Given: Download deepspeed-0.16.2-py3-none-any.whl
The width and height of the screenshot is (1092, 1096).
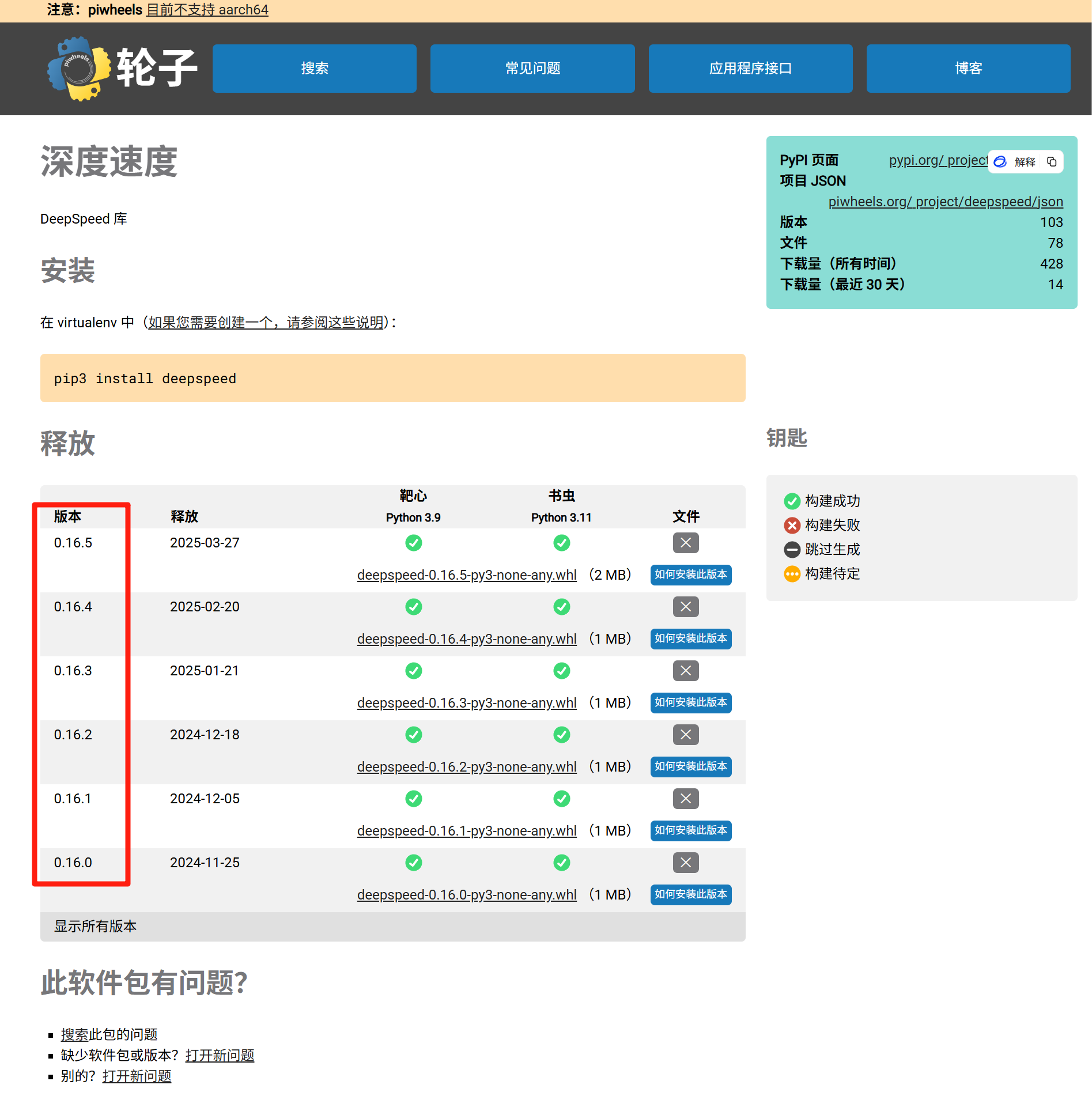Looking at the screenshot, I should (467, 767).
